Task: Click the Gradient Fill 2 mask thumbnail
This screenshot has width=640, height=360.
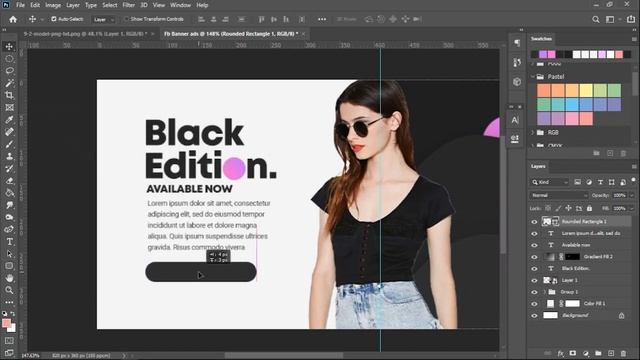Action: pyautogui.click(x=572, y=257)
